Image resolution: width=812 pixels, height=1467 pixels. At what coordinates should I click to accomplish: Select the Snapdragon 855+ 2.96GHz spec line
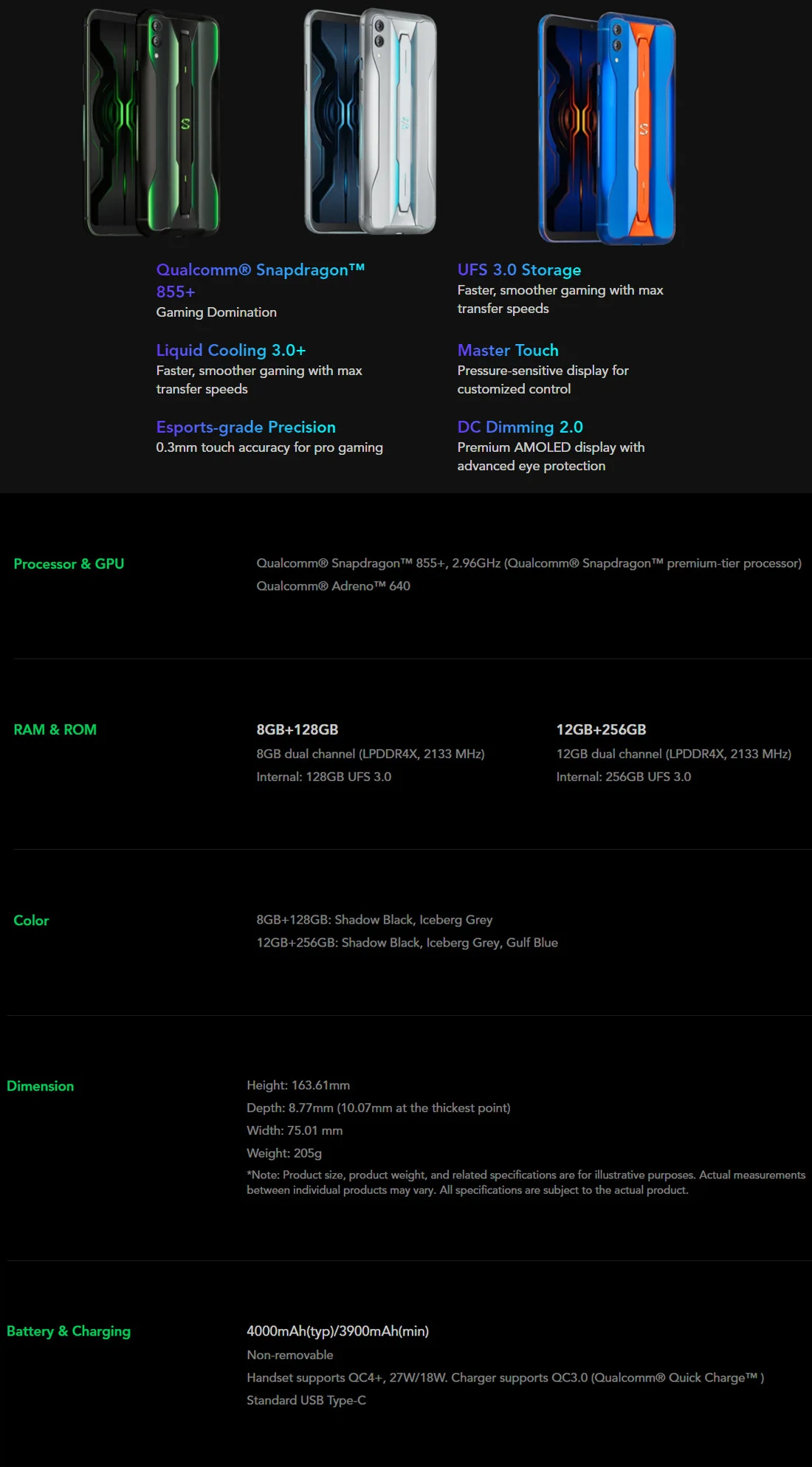[529, 563]
